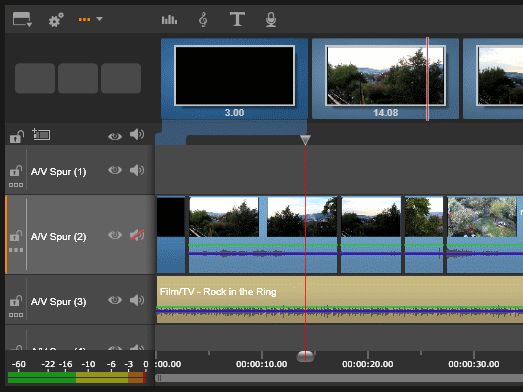This screenshot has width=523, height=392.
Task: Select the Film/TV - Rock in the Ring clip
Action: (x=340, y=299)
